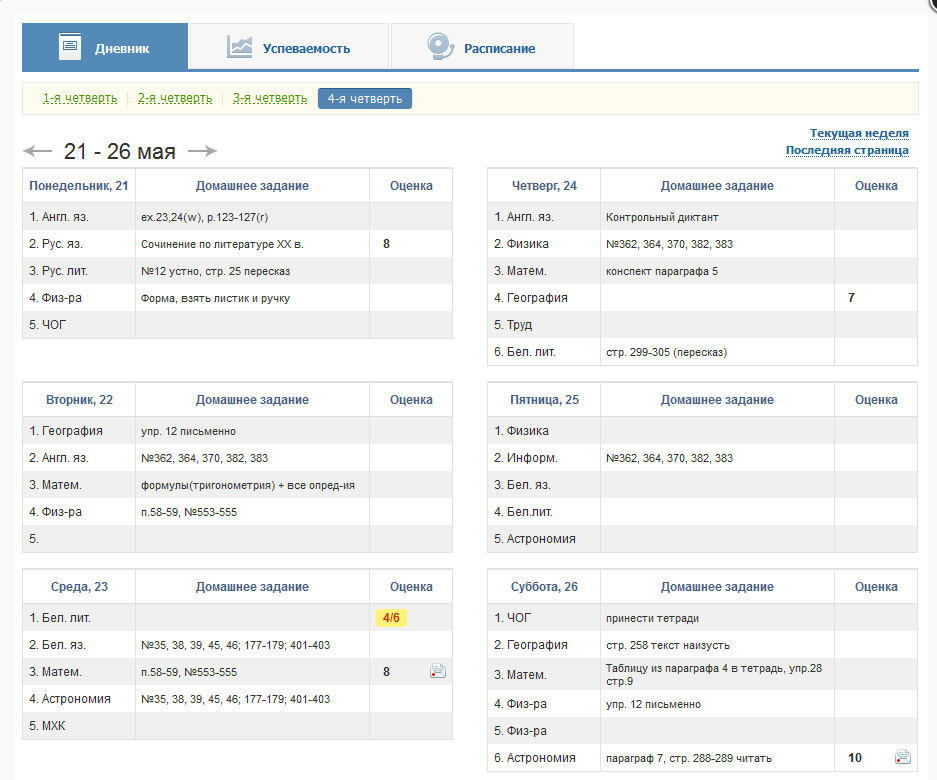Image resolution: width=937 pixels, height=780 pixels.
Task: Switch to the Расписание tab
Action: click(482, 47)
